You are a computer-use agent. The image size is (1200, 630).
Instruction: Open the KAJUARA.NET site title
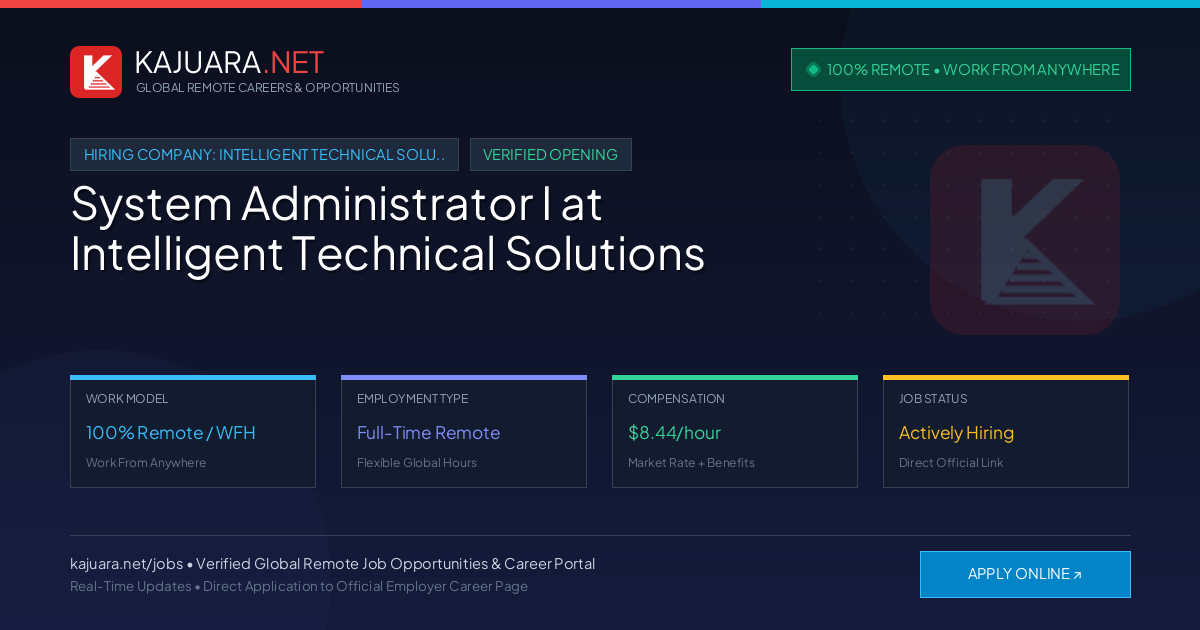coord(229,62)
